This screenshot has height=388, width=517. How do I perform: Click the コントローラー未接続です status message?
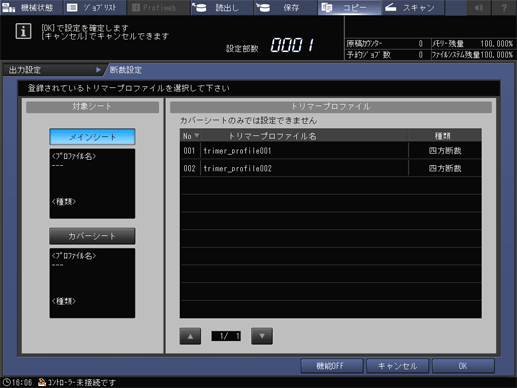point(82,382)
